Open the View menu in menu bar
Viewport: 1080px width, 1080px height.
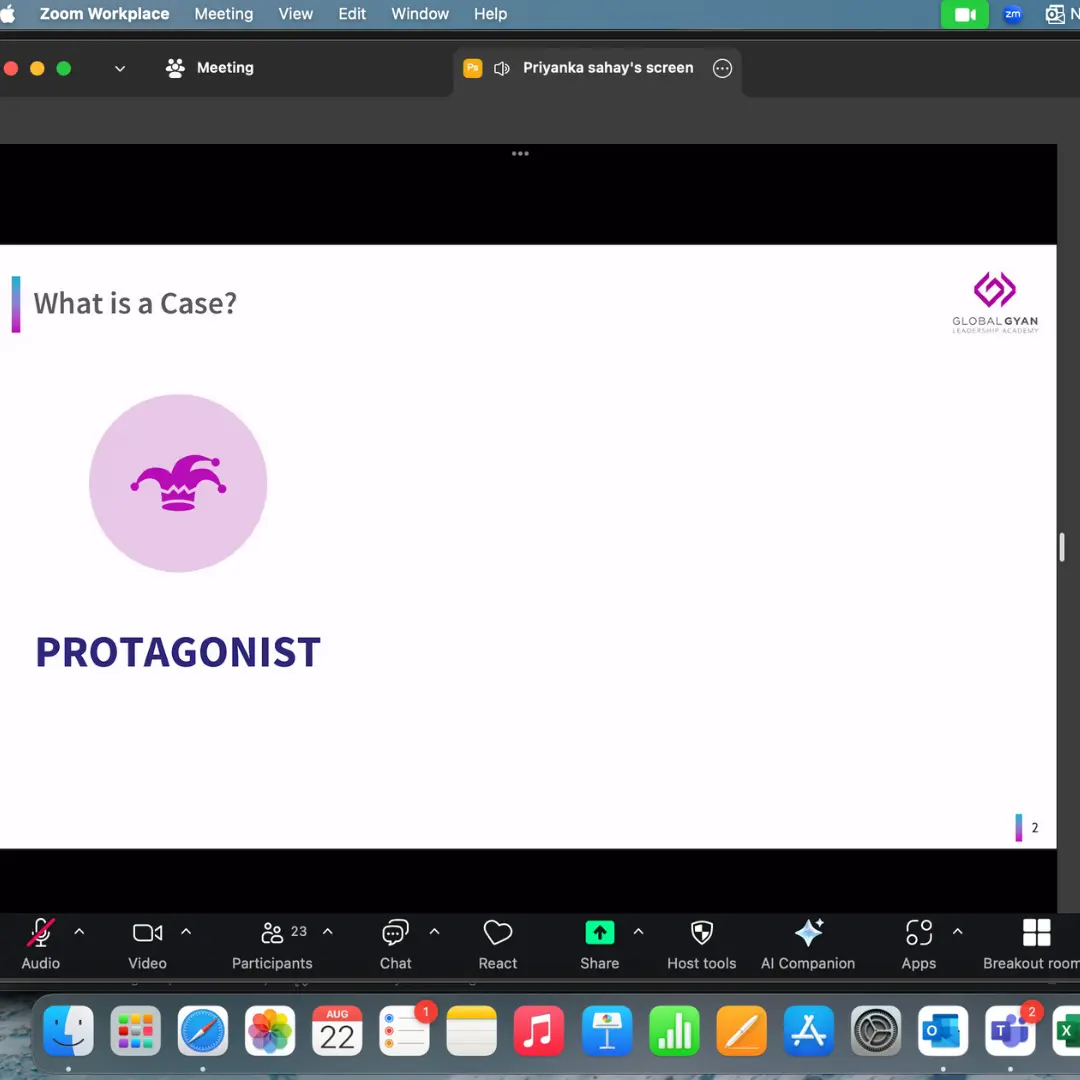[x=295, y=14]
